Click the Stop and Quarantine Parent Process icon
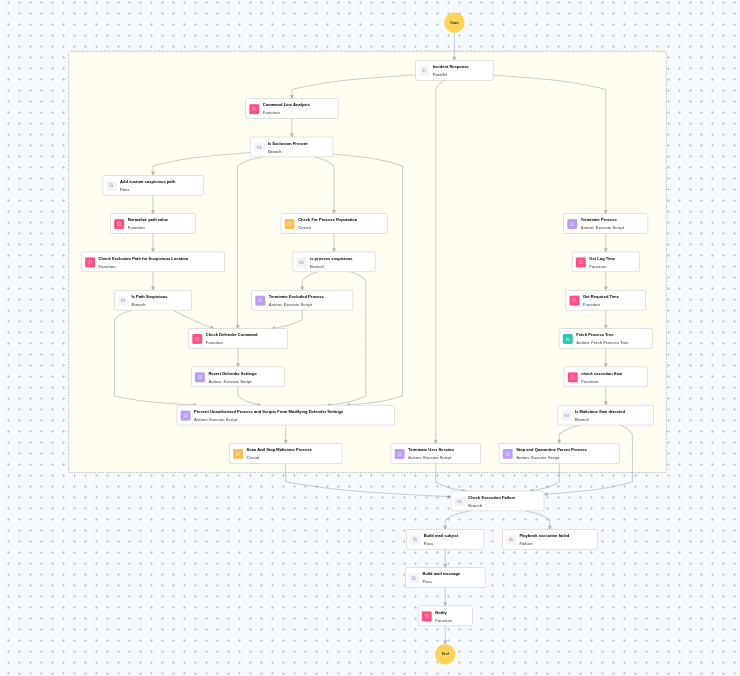740x676 pixels. tap(507, 454)
